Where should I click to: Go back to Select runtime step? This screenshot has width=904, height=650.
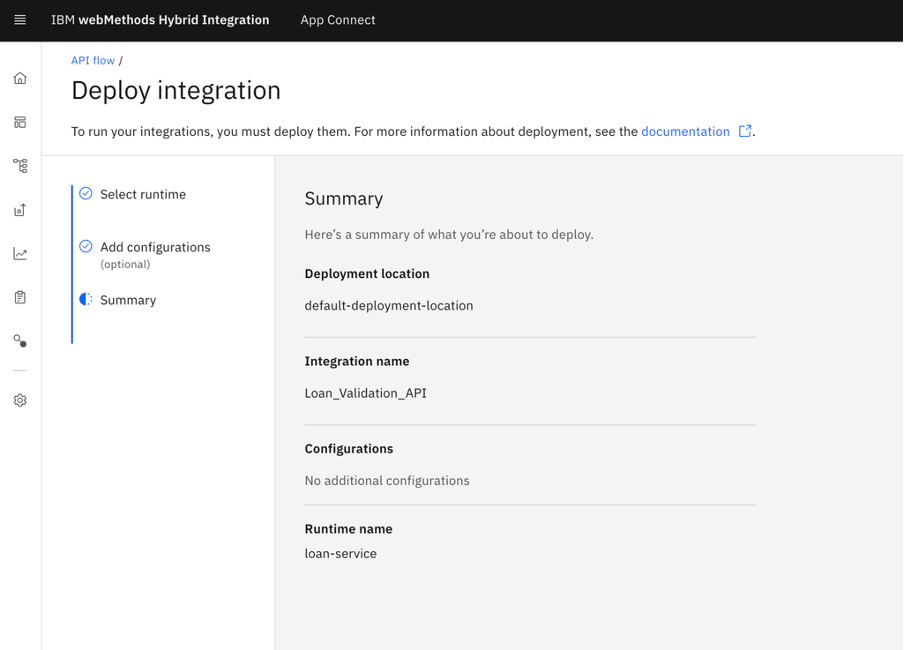click(x=143, y=194)
